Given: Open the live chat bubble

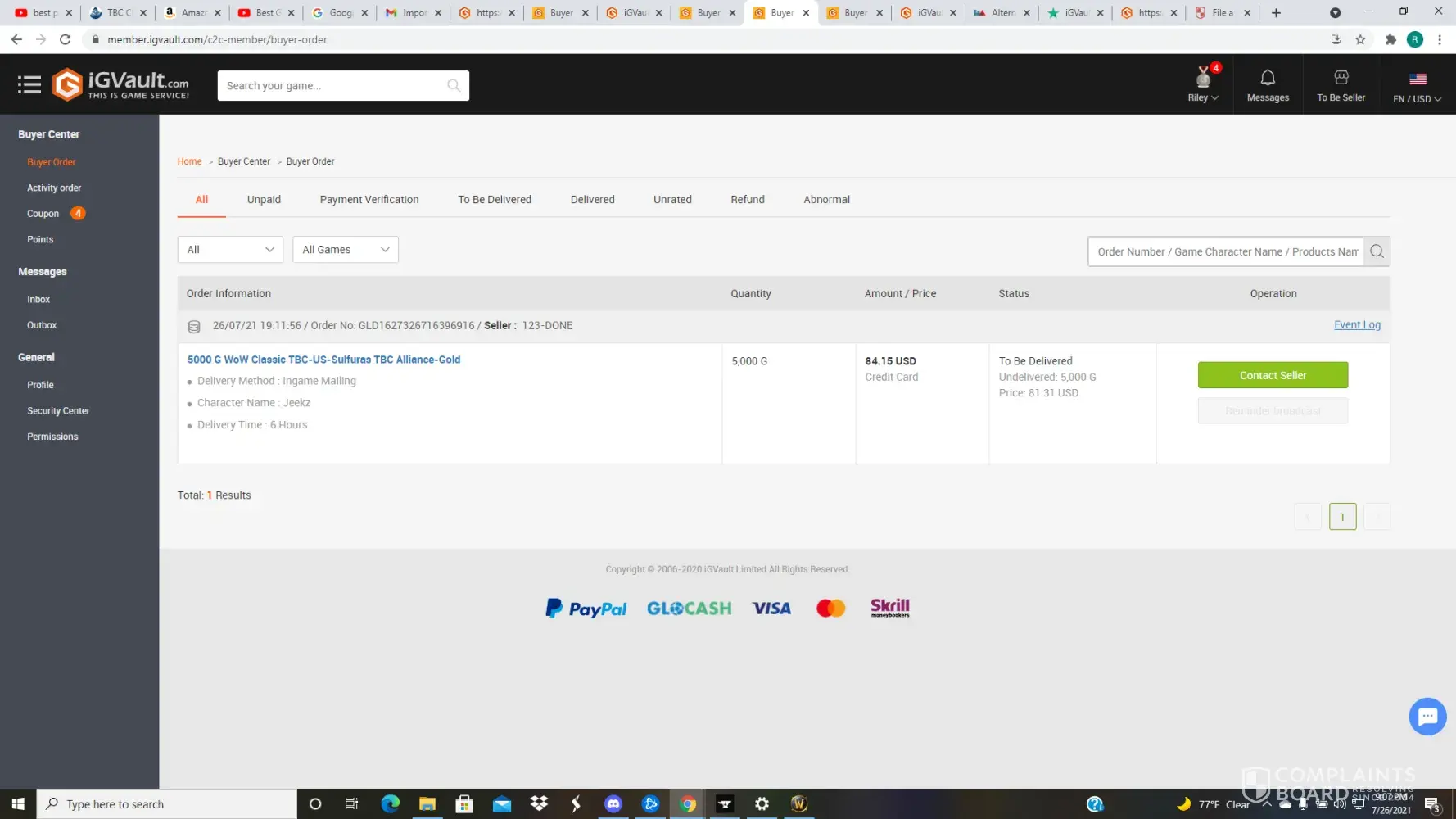Looking at the screenshot, I should tap(1427, 717).
